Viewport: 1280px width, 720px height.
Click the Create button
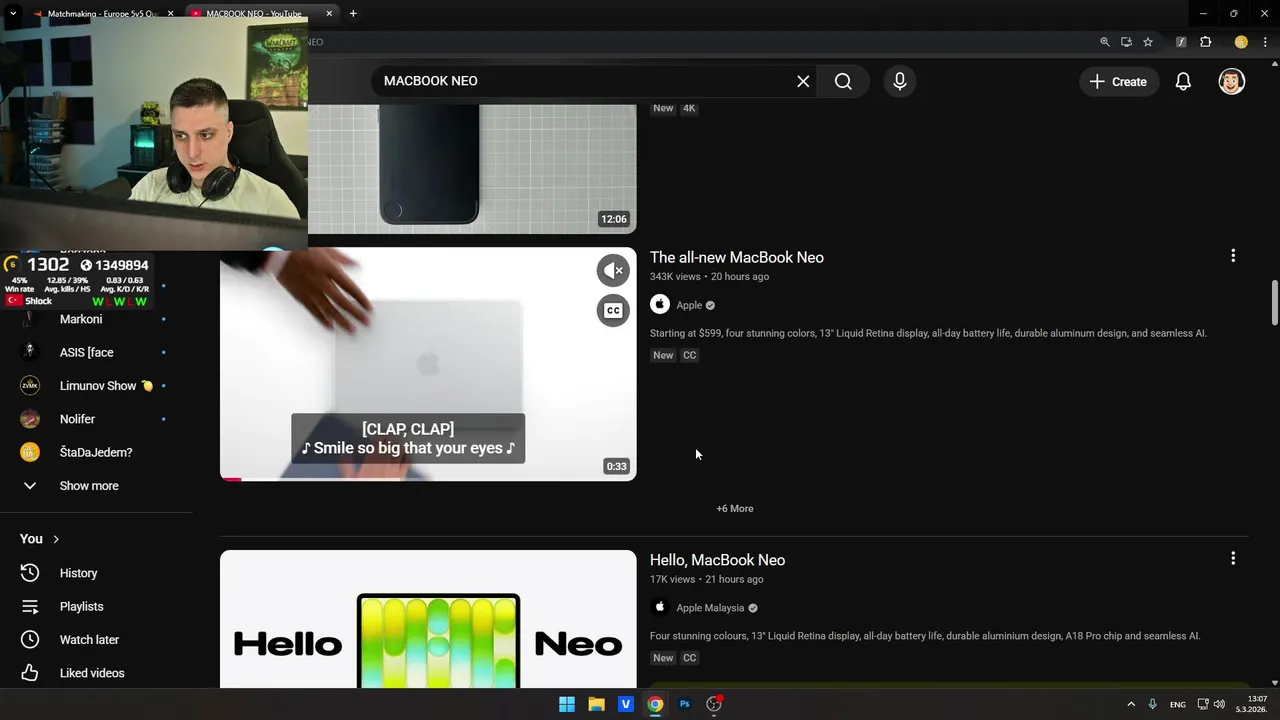coord(1119,81)
